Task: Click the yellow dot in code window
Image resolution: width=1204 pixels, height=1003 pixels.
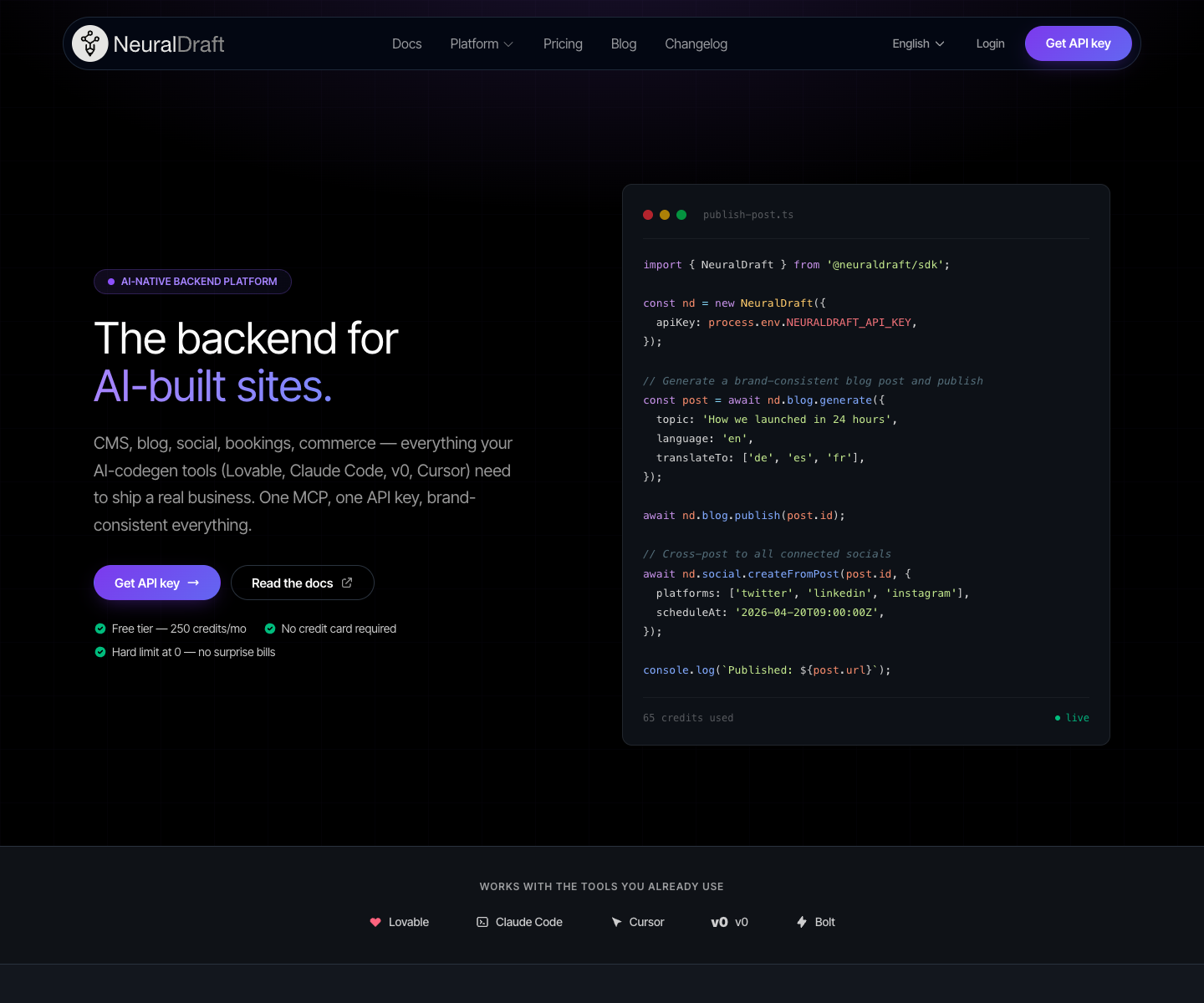Action: tap(665, 215)
